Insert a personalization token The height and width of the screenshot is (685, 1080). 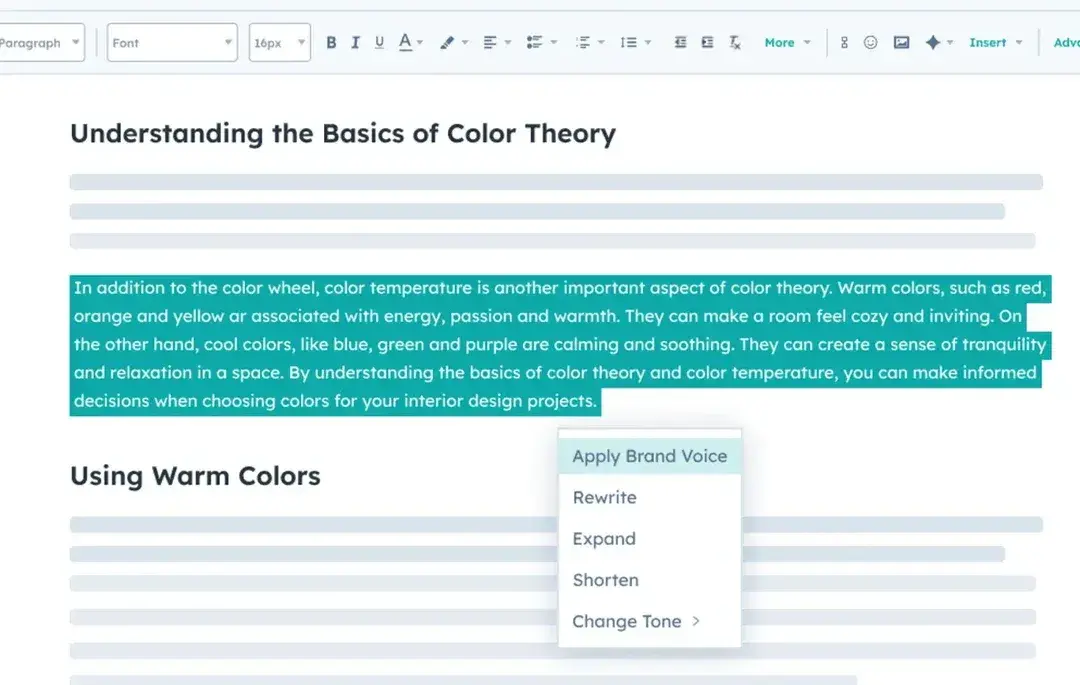point(845,42)
